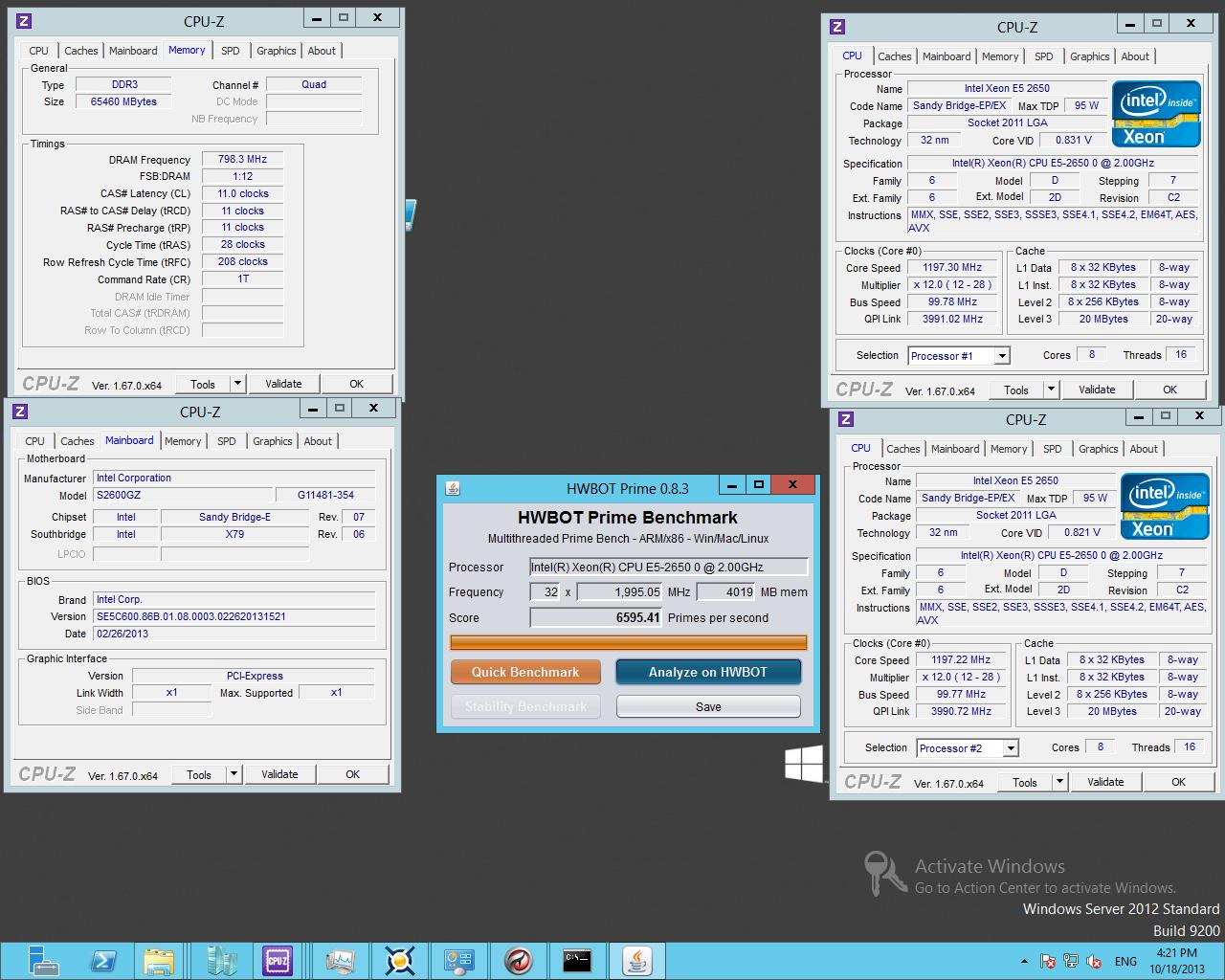Open the Command Prompt taskbar icon
This screenshot has height=980, width=1225.
pyautogui.click(x=577, y=960)
